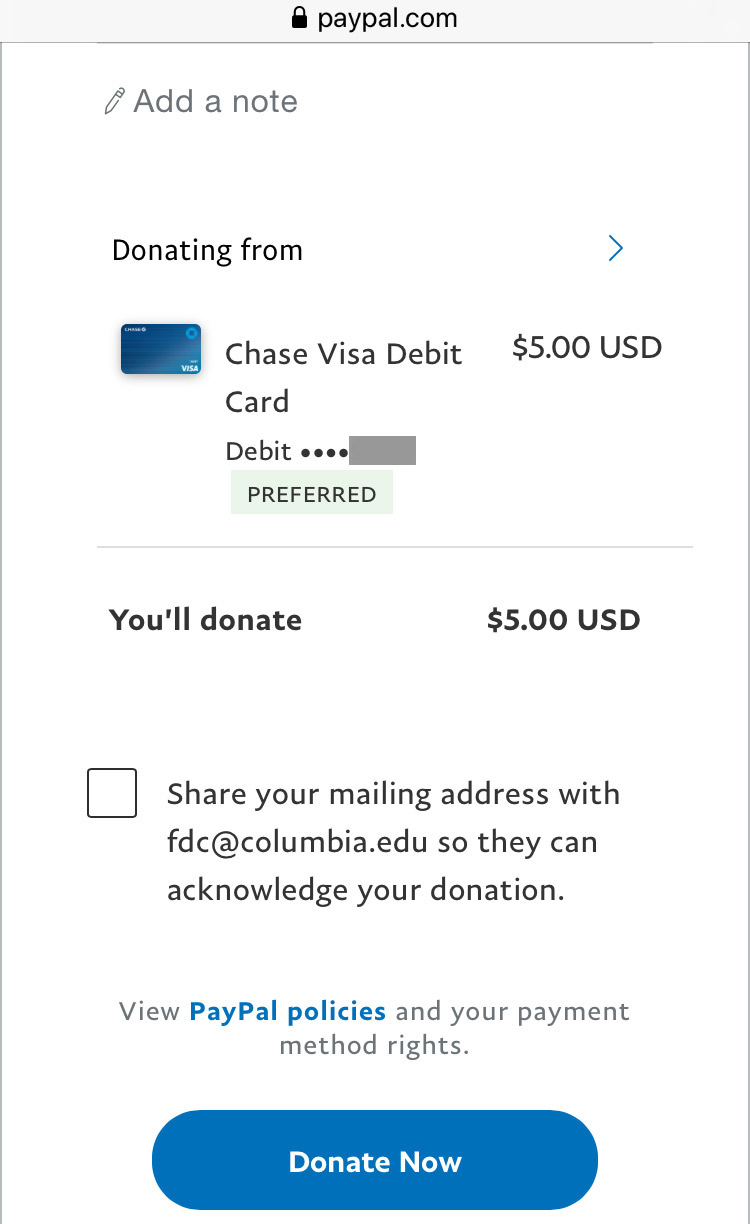
Task: Select the bold $5.00 USD donation total
Action: [x=564, y=619]
